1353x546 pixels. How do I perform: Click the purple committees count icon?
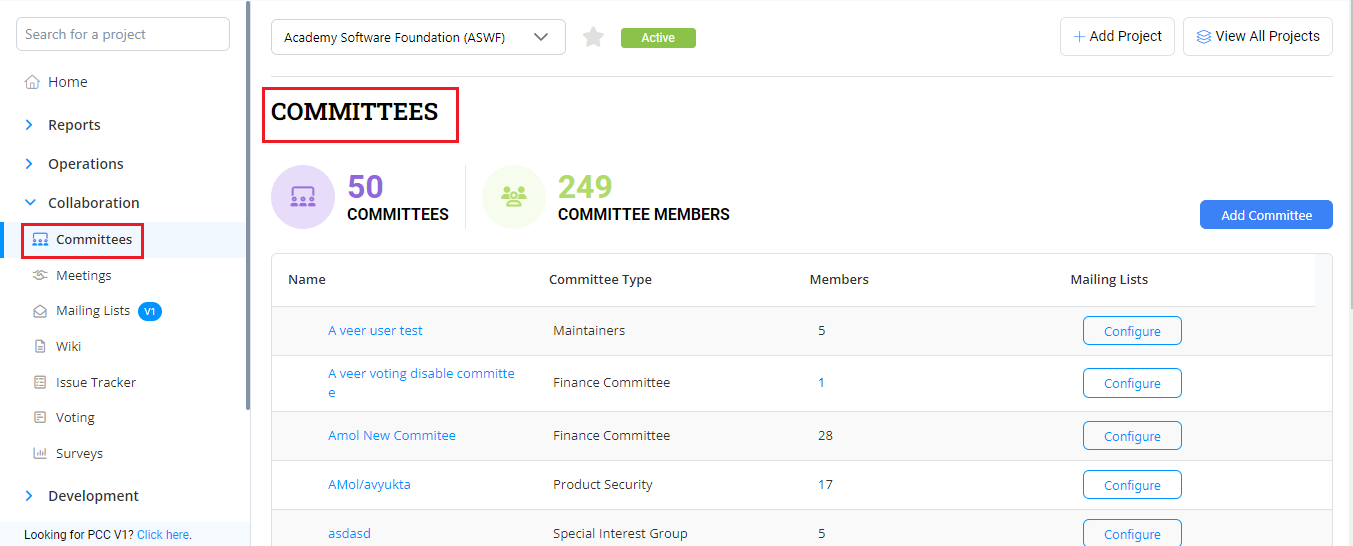pos(303,197)
